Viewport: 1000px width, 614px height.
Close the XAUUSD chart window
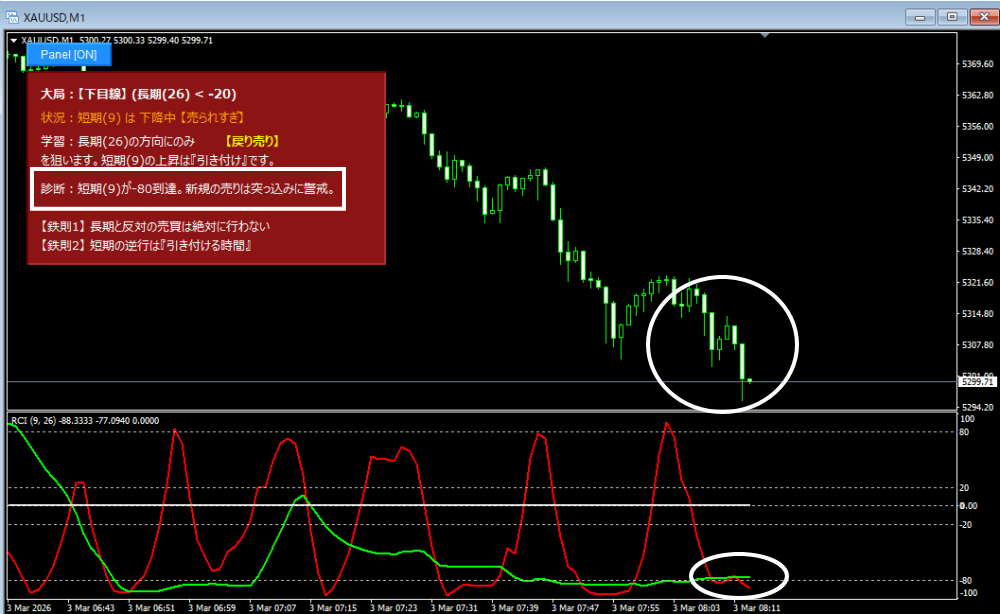[976, 17]
